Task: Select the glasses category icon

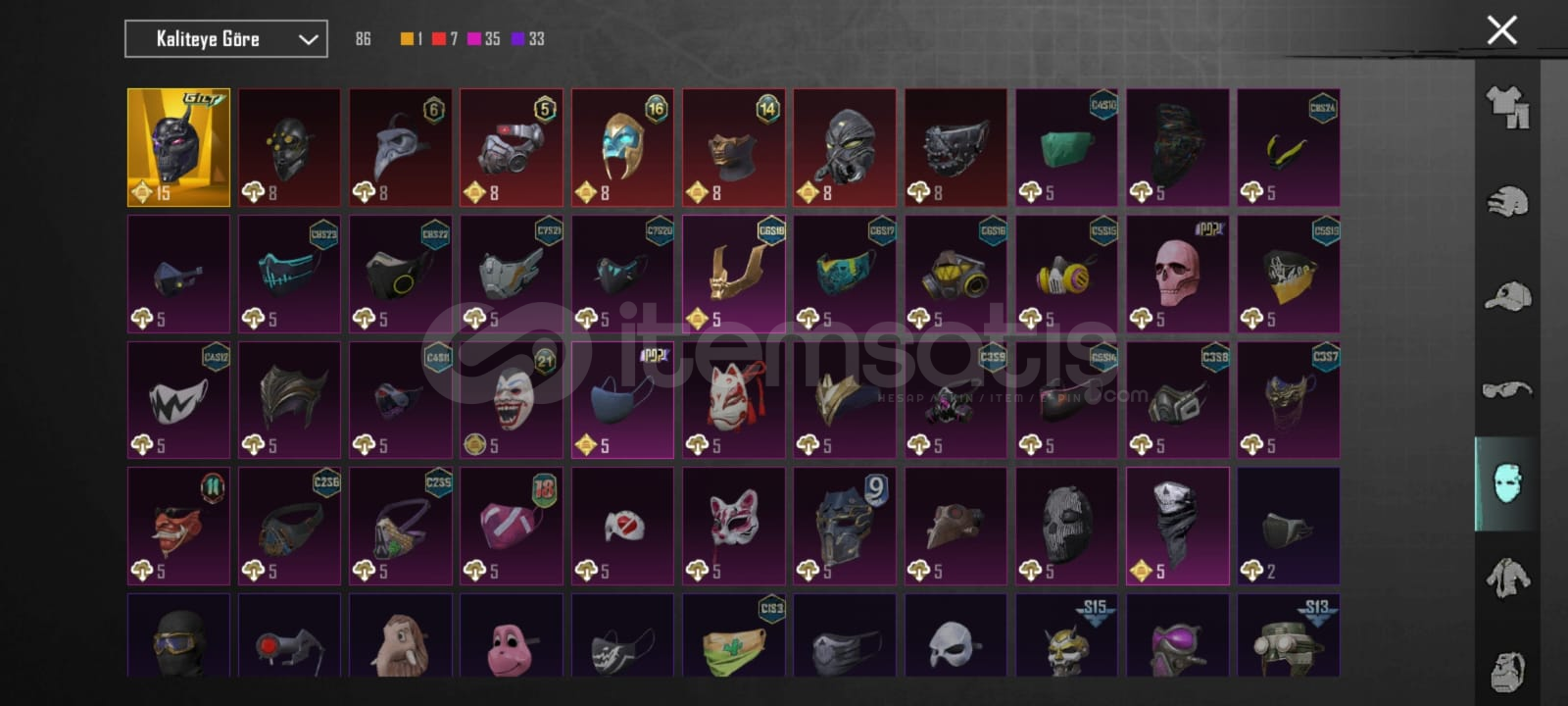Action: pos(1507,390)
